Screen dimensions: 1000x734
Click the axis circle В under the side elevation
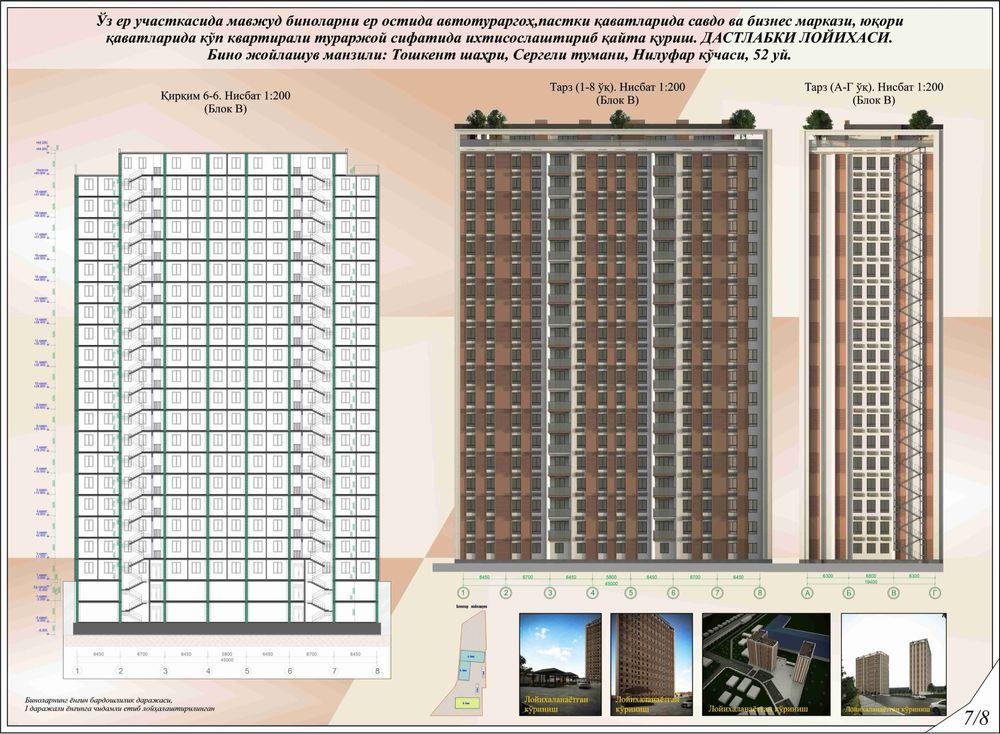point(894,594)
